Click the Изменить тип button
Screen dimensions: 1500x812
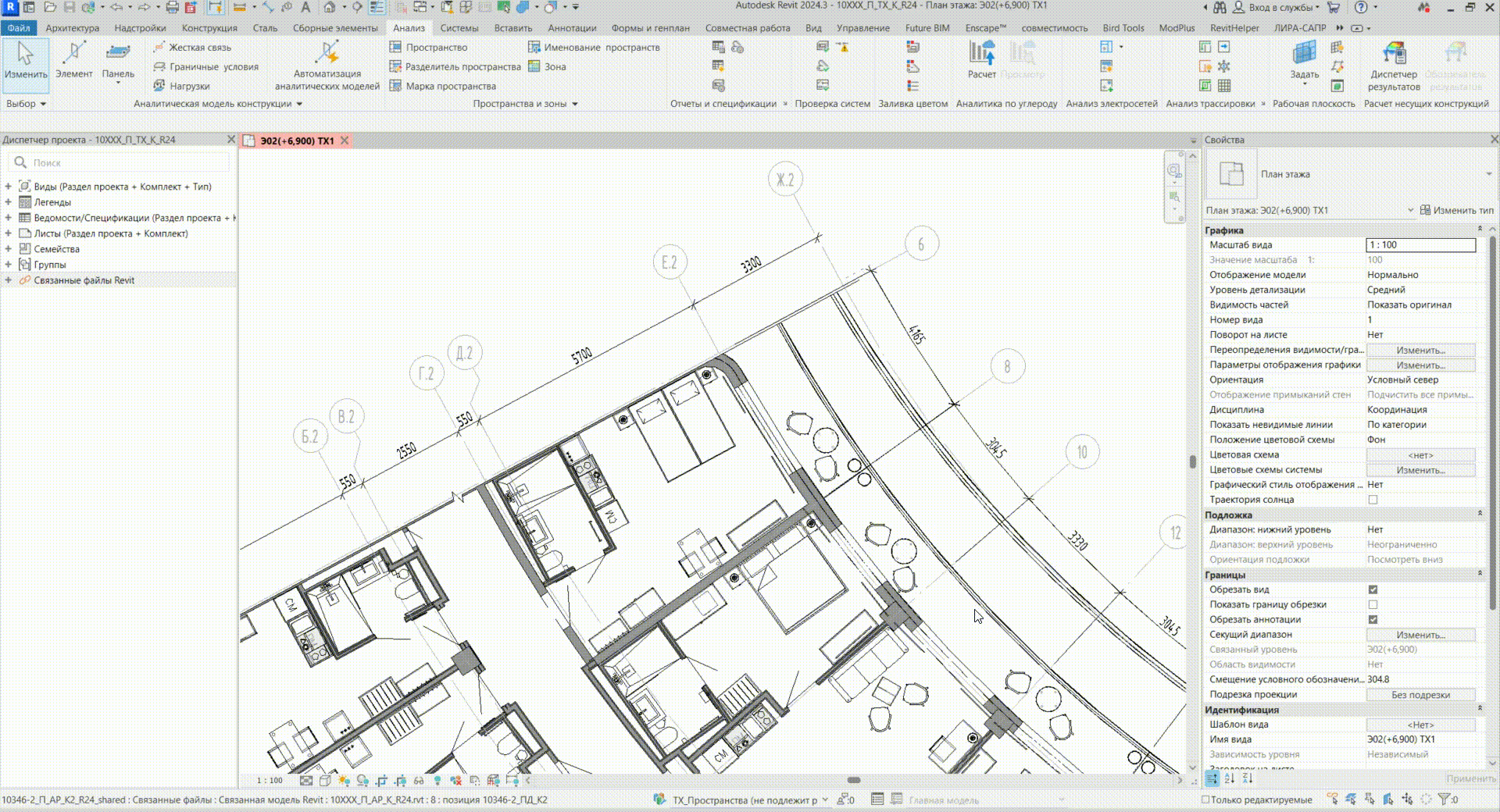tap(1456, 210)
